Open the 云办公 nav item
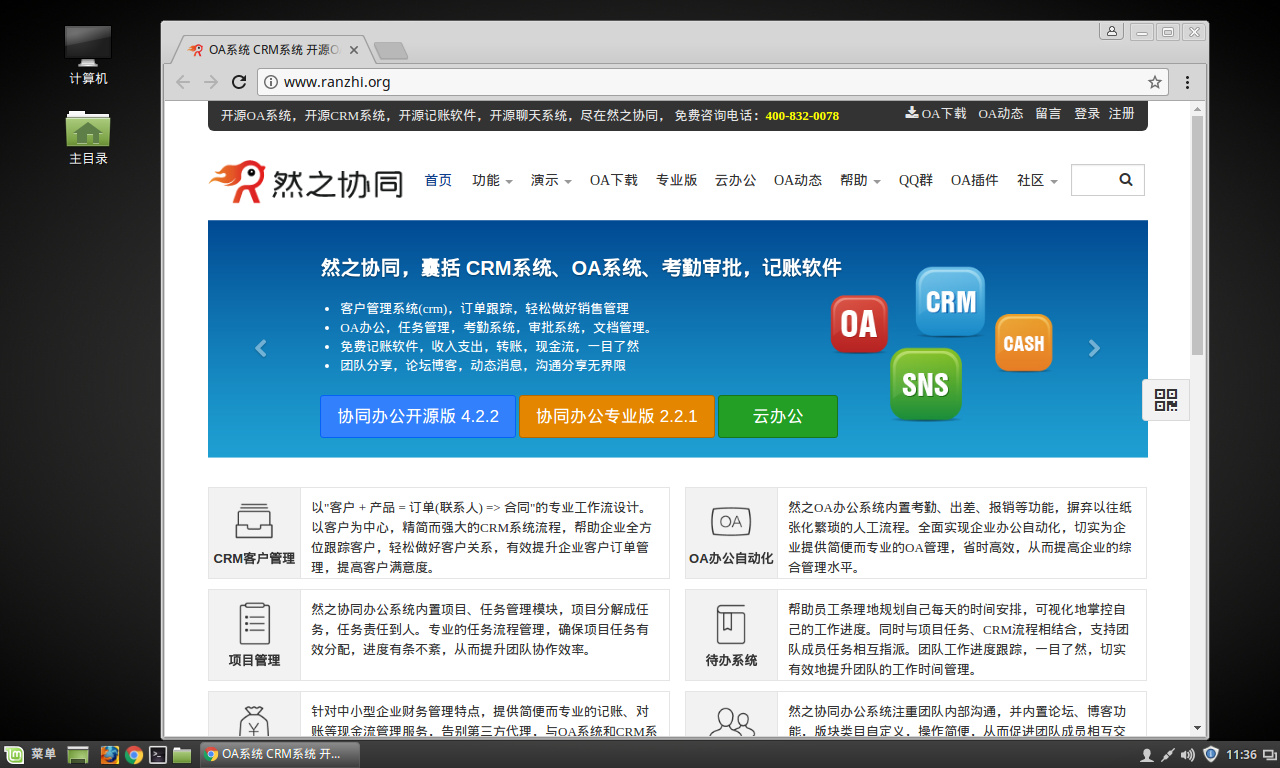 (x=735, y=181)
